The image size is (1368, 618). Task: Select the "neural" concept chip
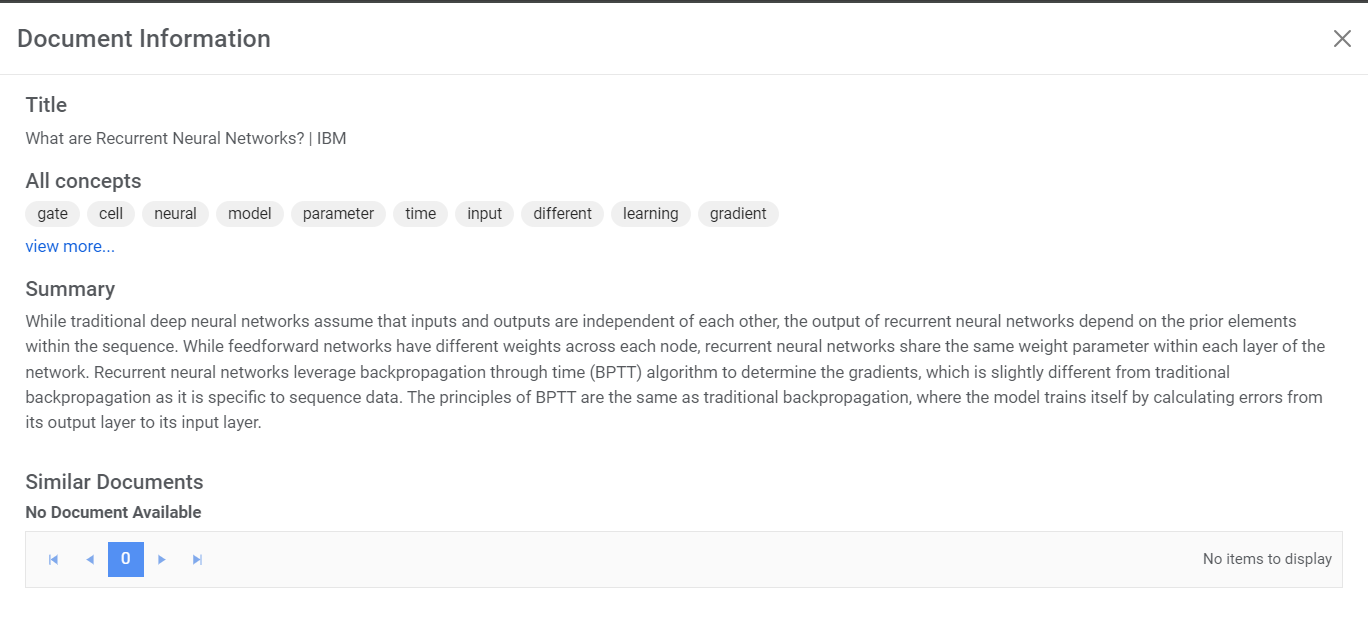[x=175, y=213]
